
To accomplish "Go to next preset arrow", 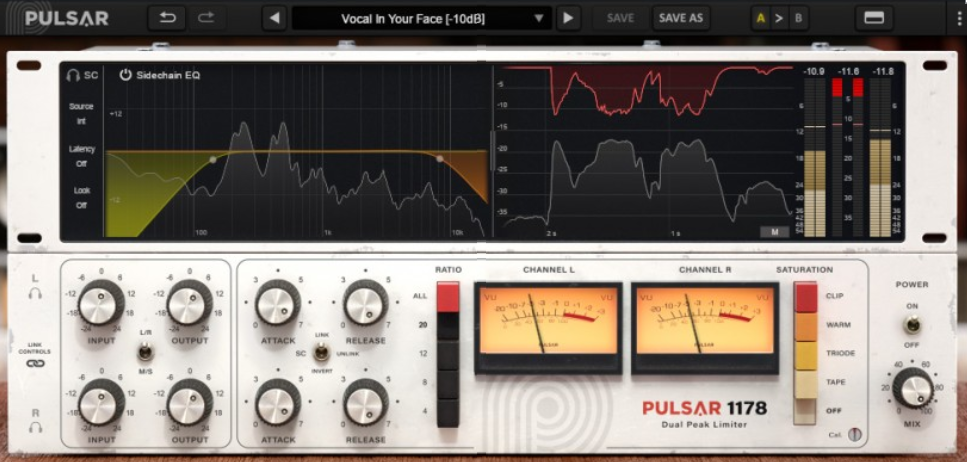I will coord(569,18).
